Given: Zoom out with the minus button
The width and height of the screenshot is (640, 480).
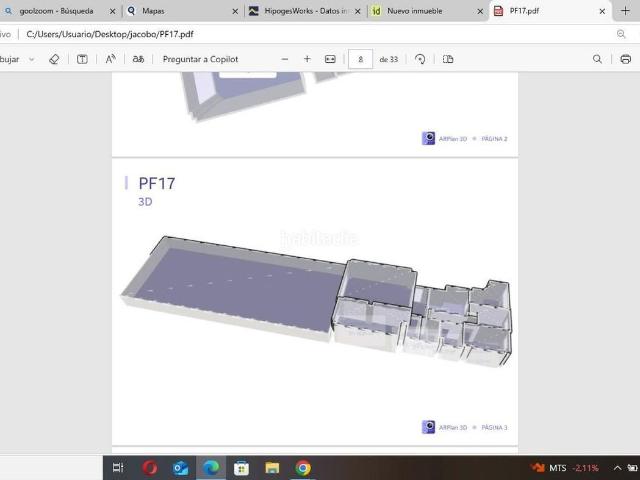Looking at the screenshot, I should 284,59.
